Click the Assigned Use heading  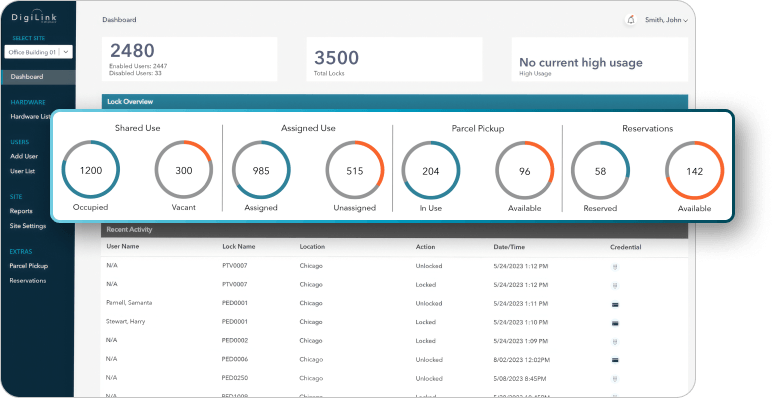(x=308, y=128)
